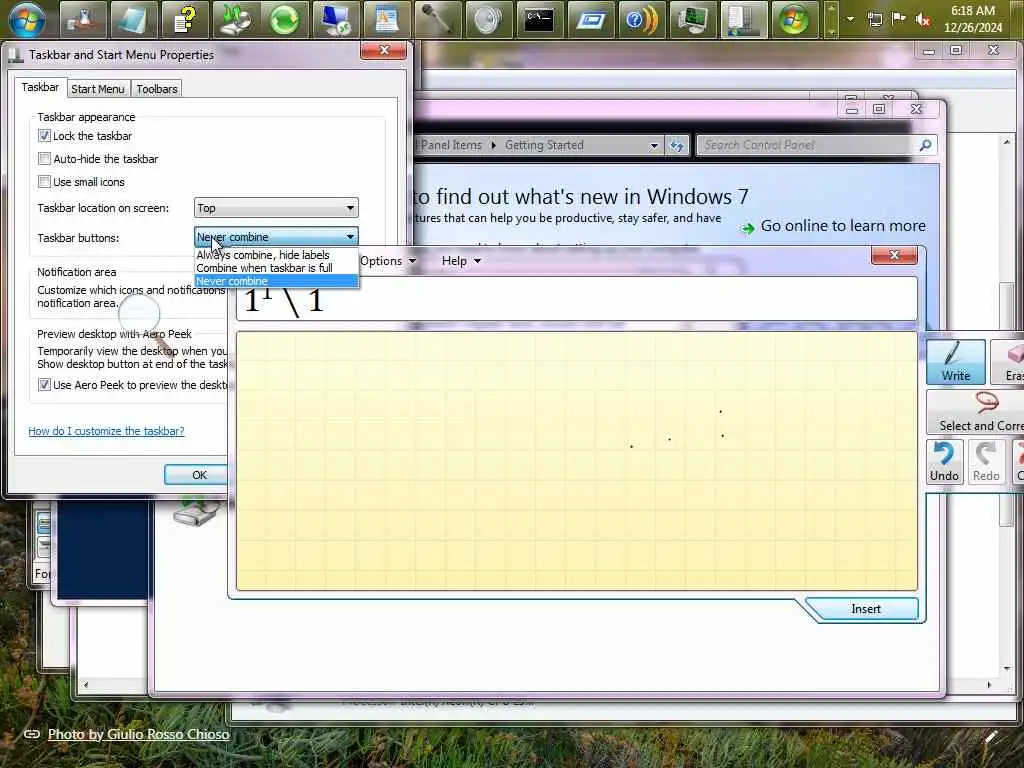Click the Action Center flag tray icon
This screenshot has height=768, width=1024.
tap(899, 19)
